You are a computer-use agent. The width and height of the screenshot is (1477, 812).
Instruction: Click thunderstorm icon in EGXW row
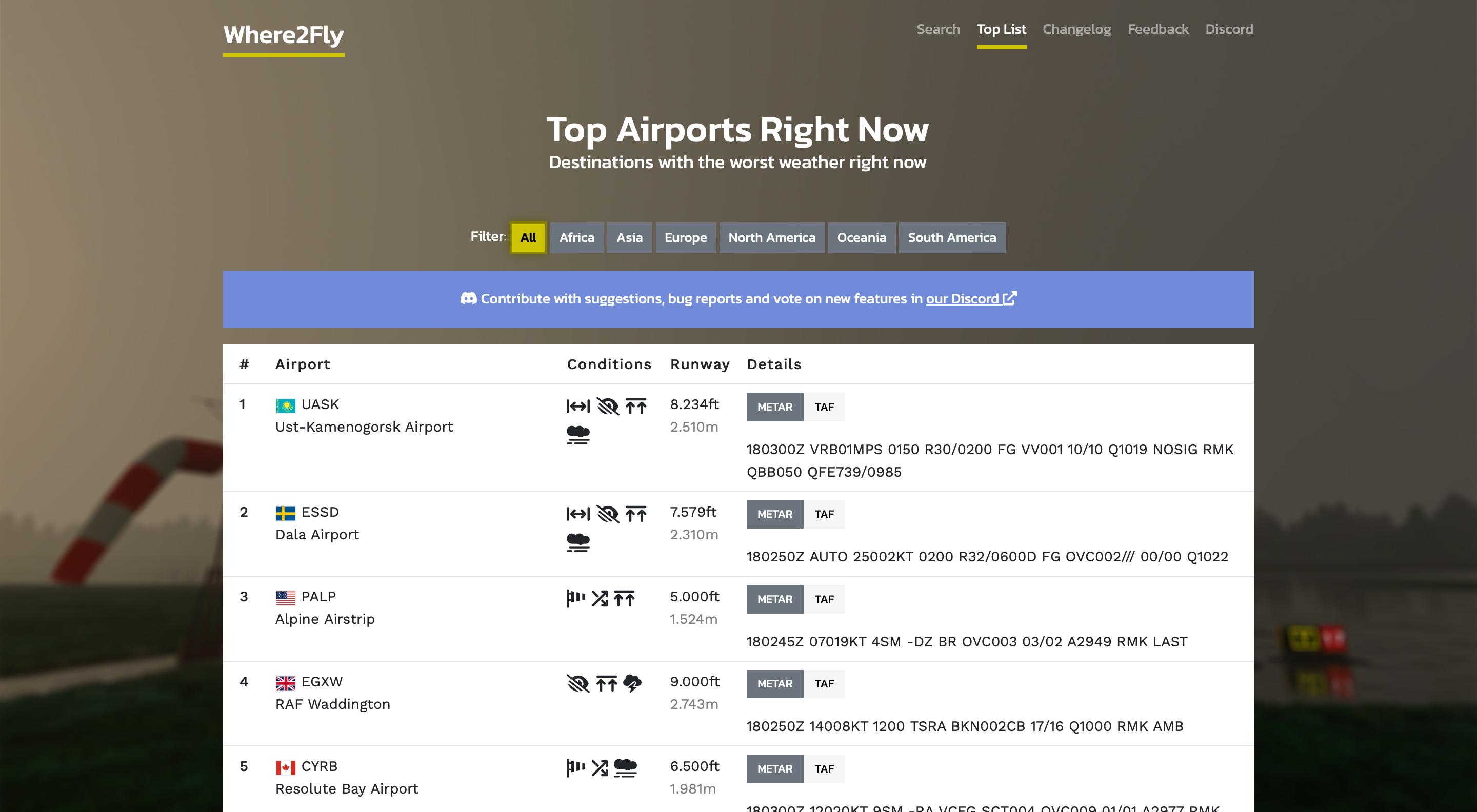(x=632, y=683)
